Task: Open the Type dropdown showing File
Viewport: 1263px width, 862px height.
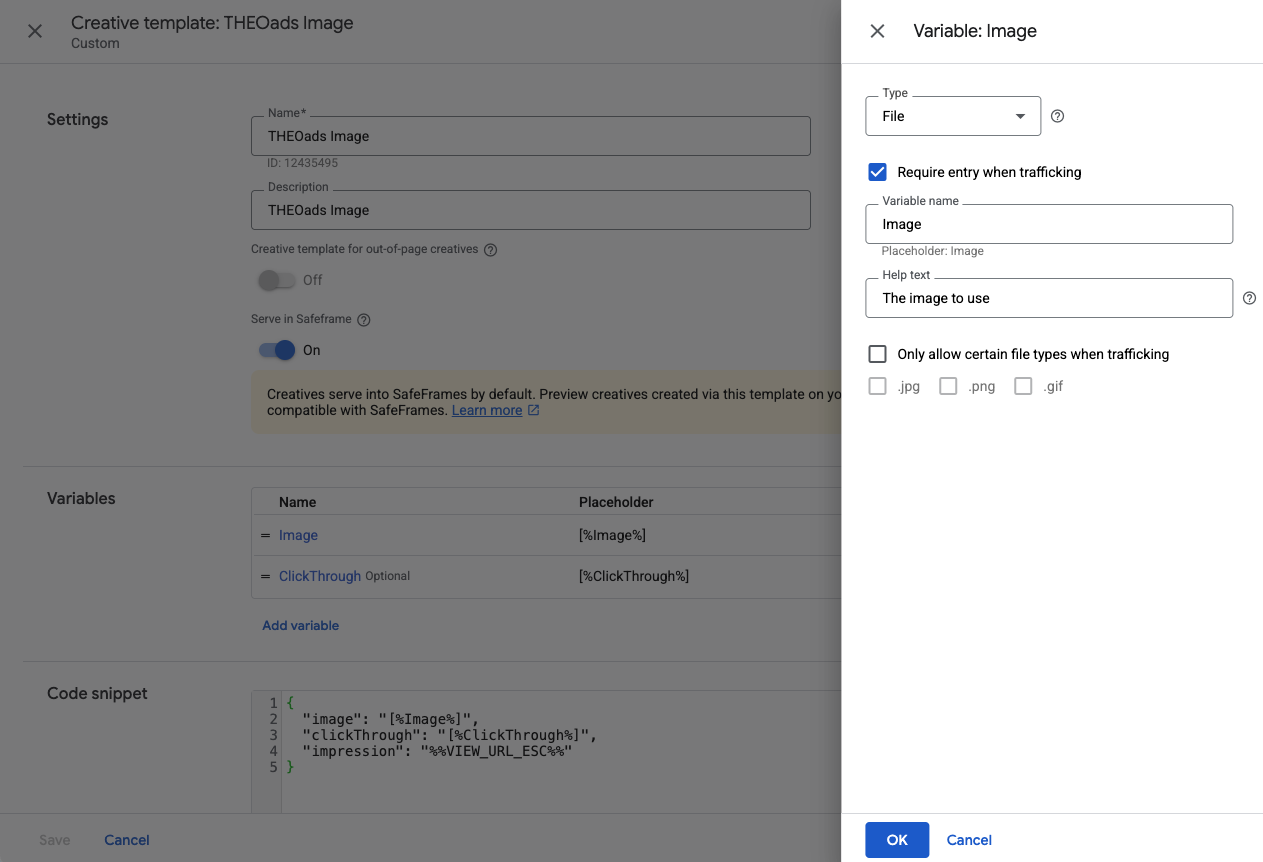Action: coord(952,116)
